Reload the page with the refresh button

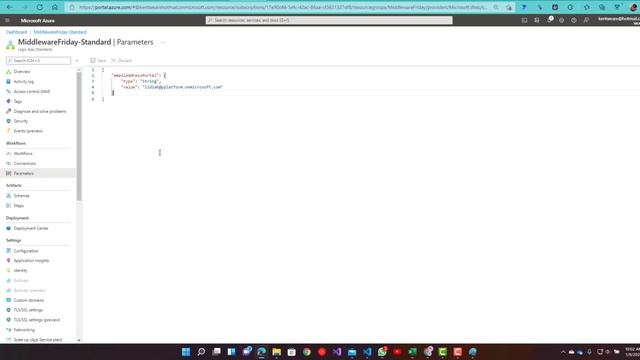point(40,7)
